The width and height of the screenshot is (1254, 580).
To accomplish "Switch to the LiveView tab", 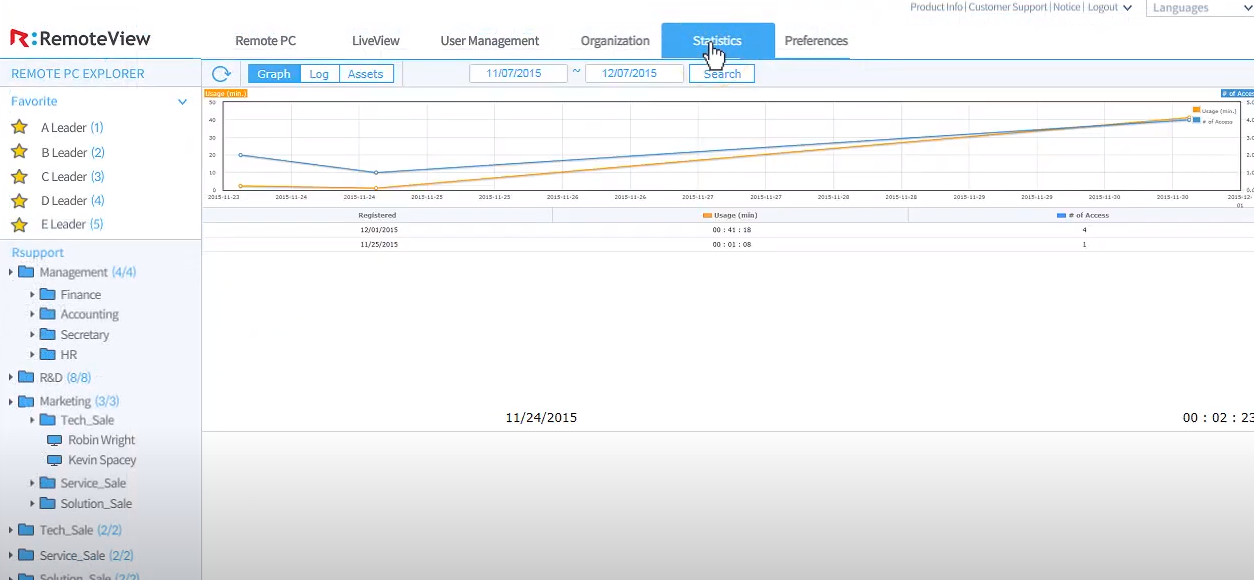I will 376,41.
